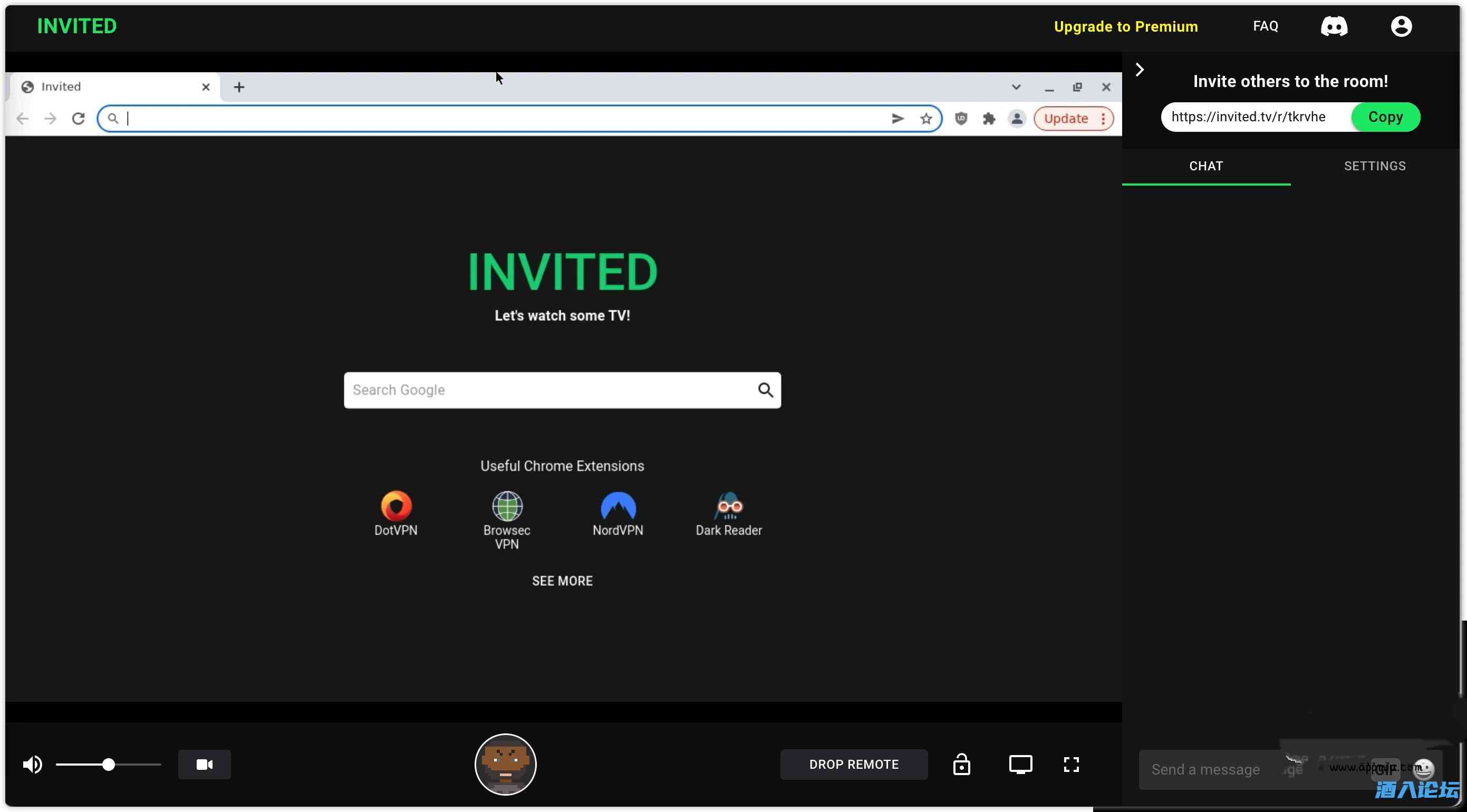1467x812 pixels.
Task: Click the DotVPN extension icon
Action: [396, 506]
